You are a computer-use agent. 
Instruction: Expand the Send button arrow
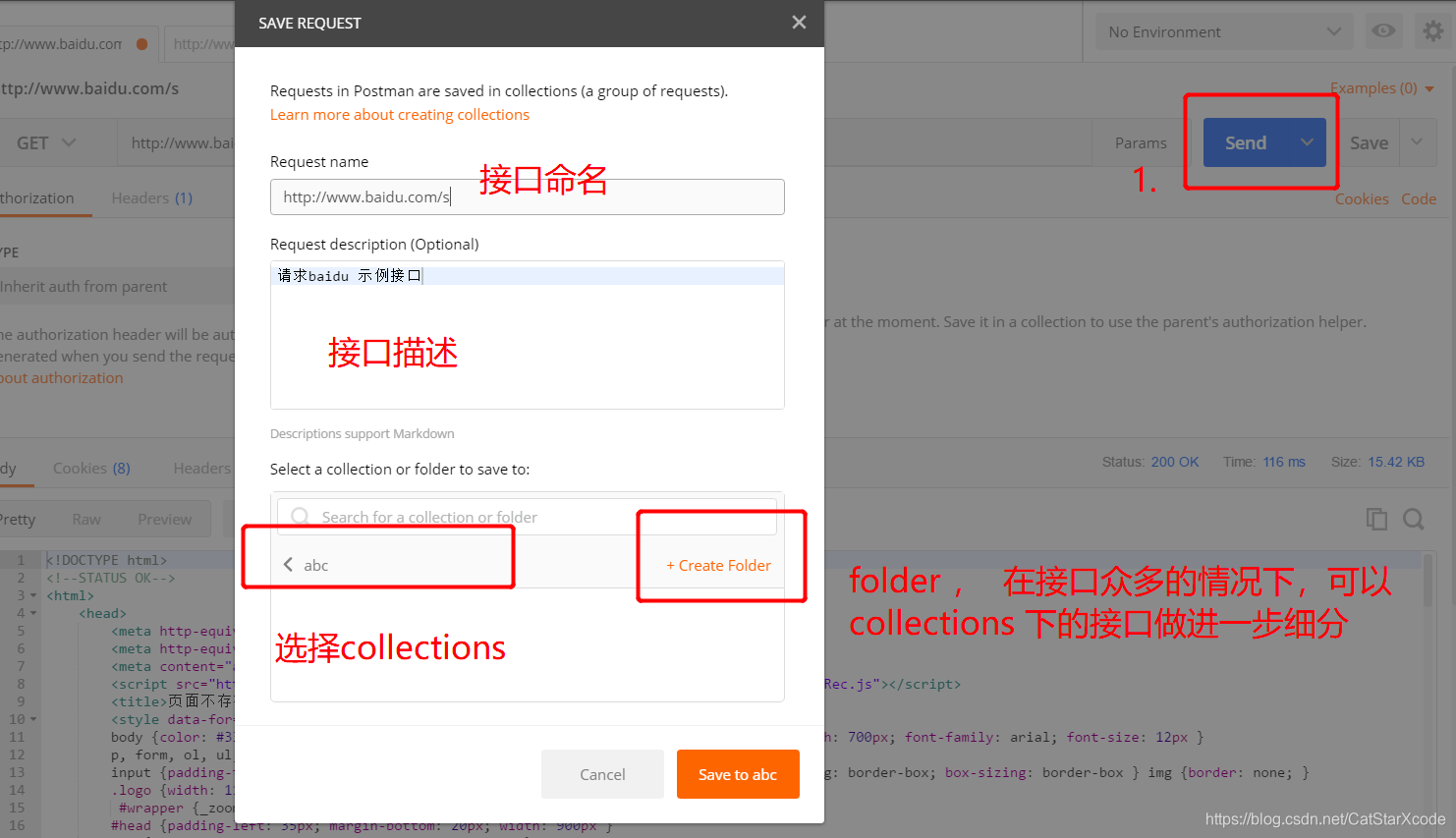[x=1307, y=142]
